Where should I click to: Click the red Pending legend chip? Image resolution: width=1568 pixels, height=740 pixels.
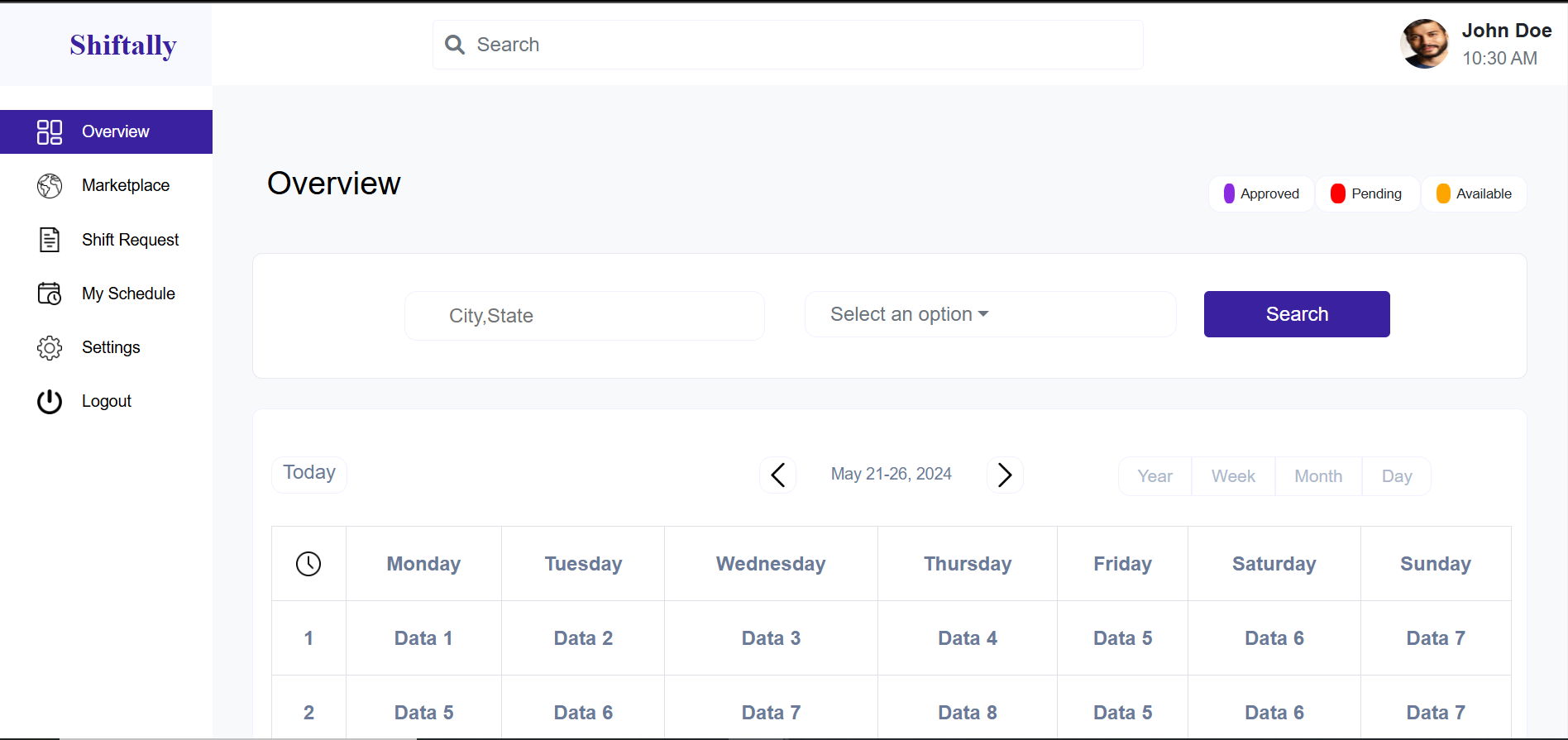coord(1367,193)
